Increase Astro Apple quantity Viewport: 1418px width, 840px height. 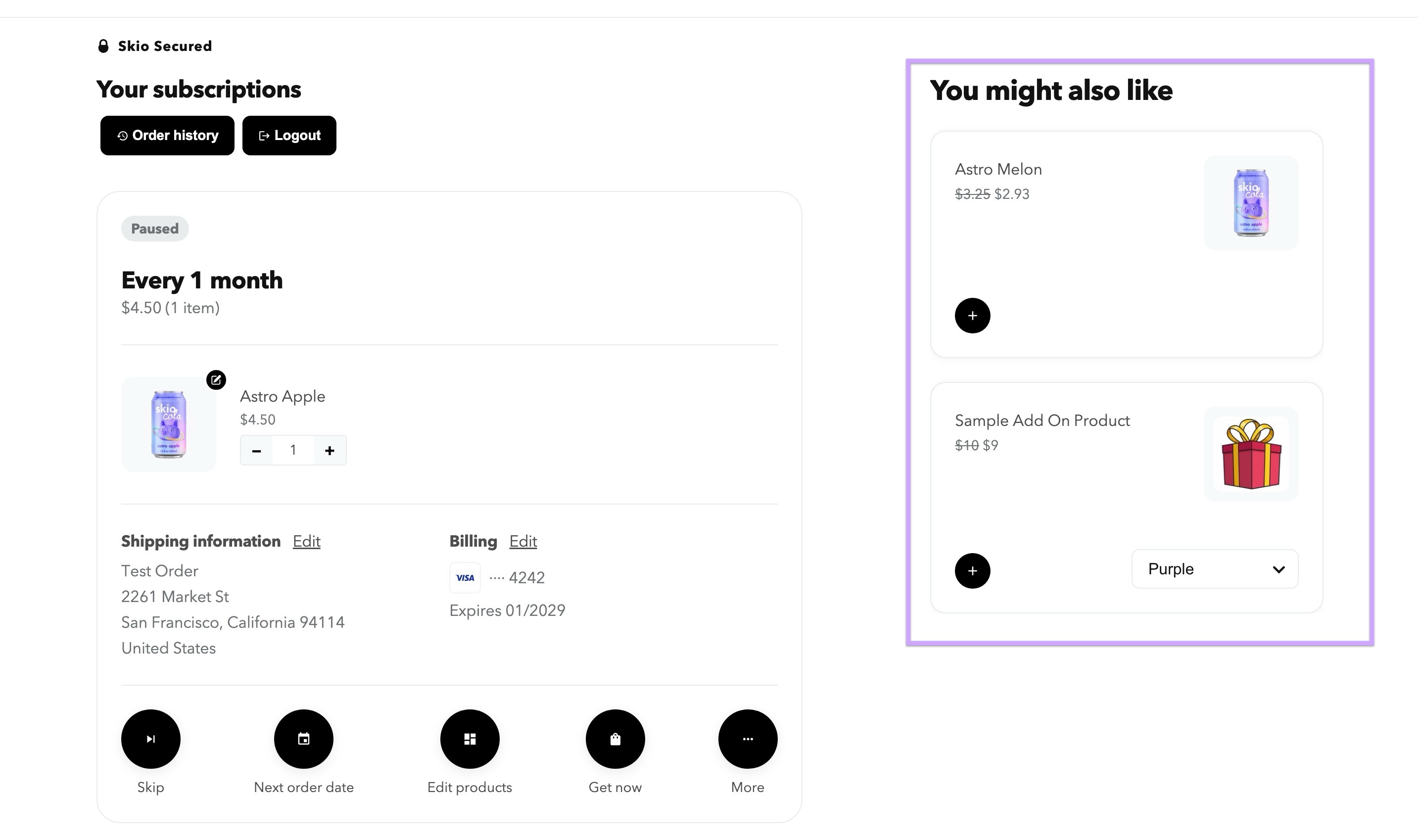(330, 450)
